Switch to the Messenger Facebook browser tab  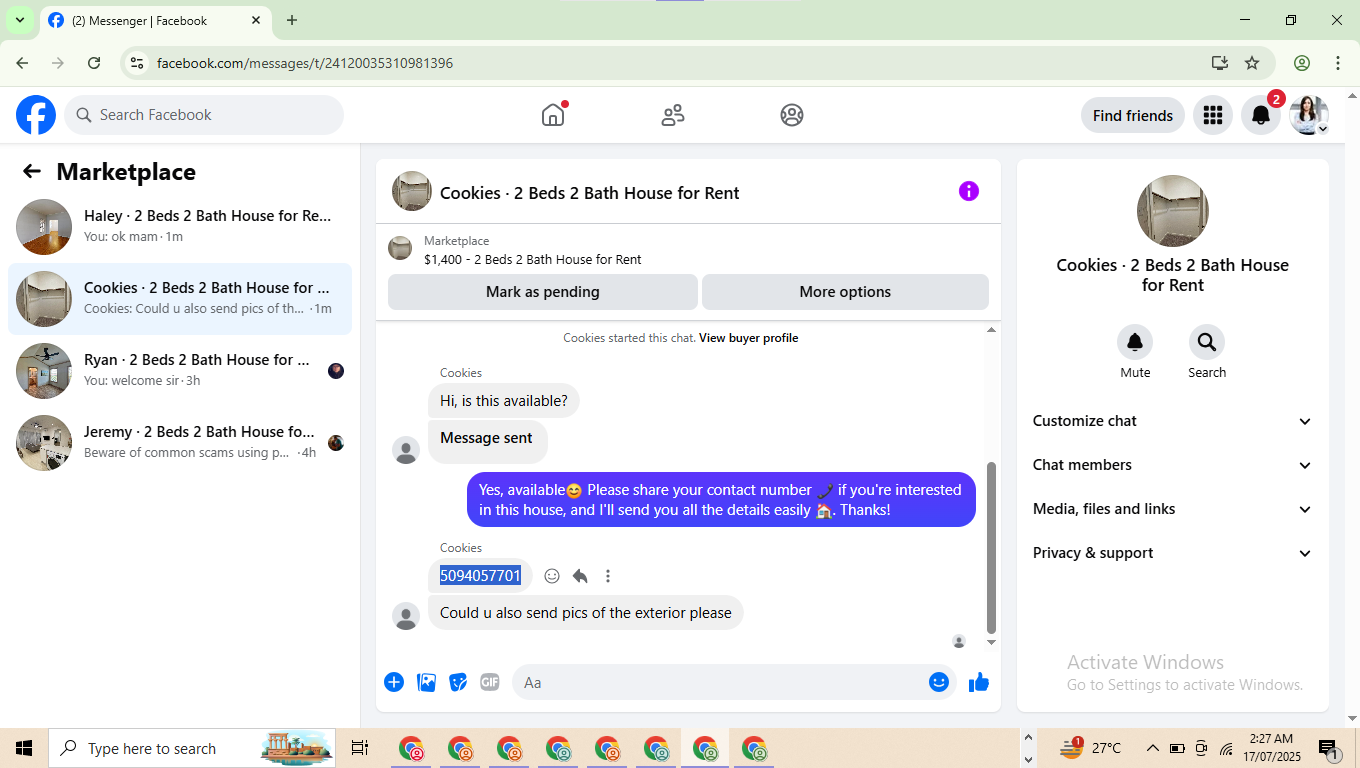pyautogui.click(x=155, y=20)
